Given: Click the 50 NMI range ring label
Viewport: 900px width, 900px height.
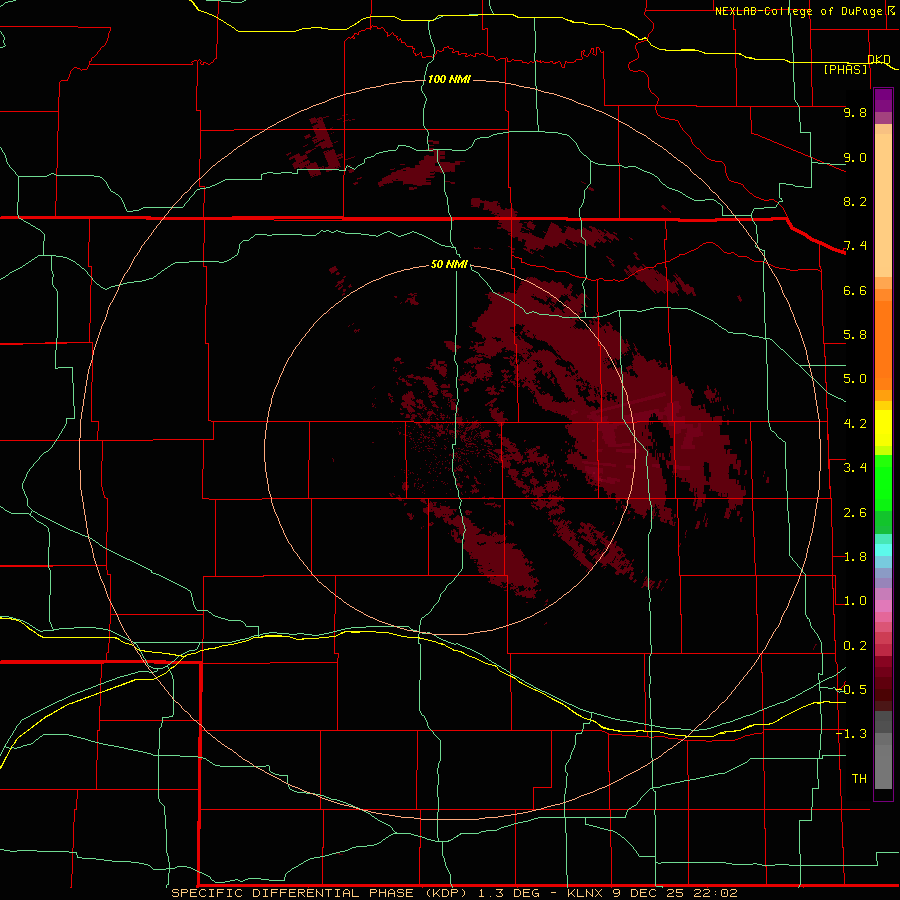Looking at the screenshot, I should (x=449, y=264).
